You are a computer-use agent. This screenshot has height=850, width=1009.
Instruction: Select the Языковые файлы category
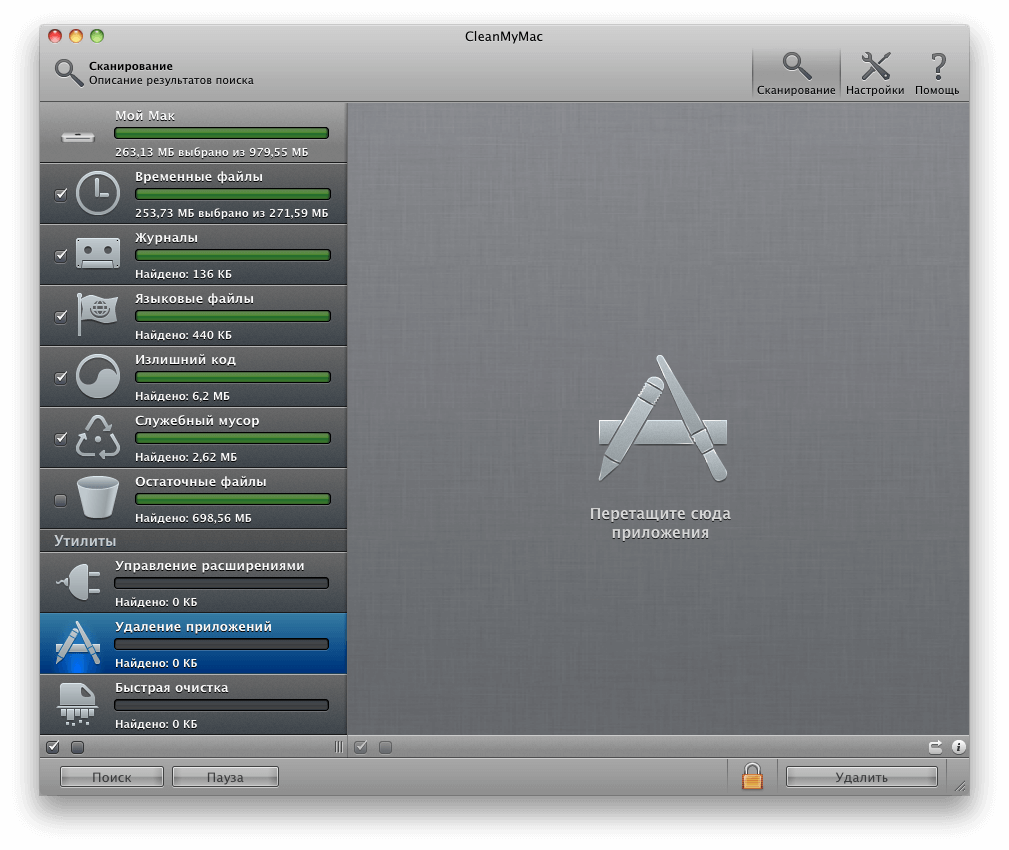(x=193, y=315)
